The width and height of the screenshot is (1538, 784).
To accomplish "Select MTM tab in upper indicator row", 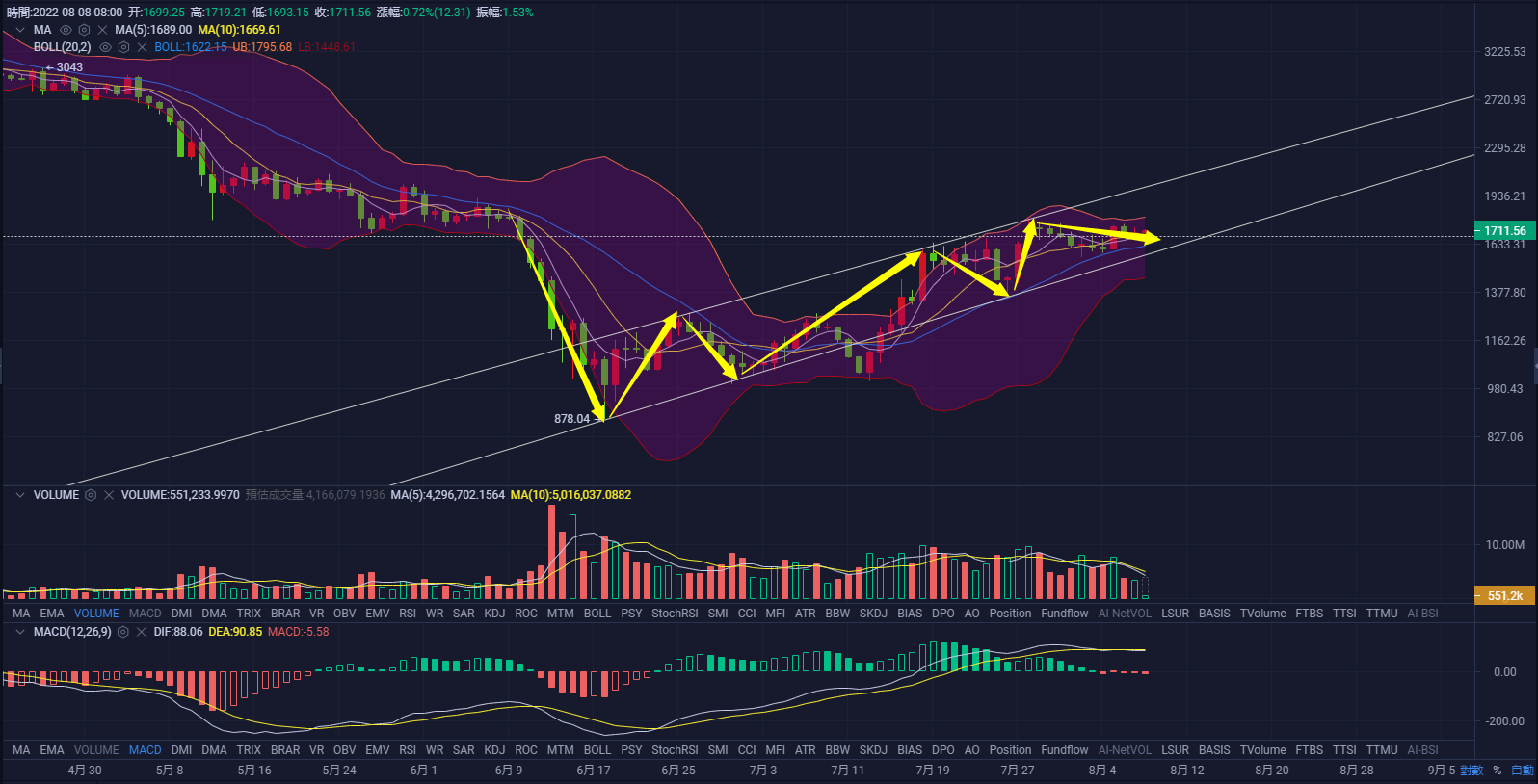I will (x=560, y=614).
